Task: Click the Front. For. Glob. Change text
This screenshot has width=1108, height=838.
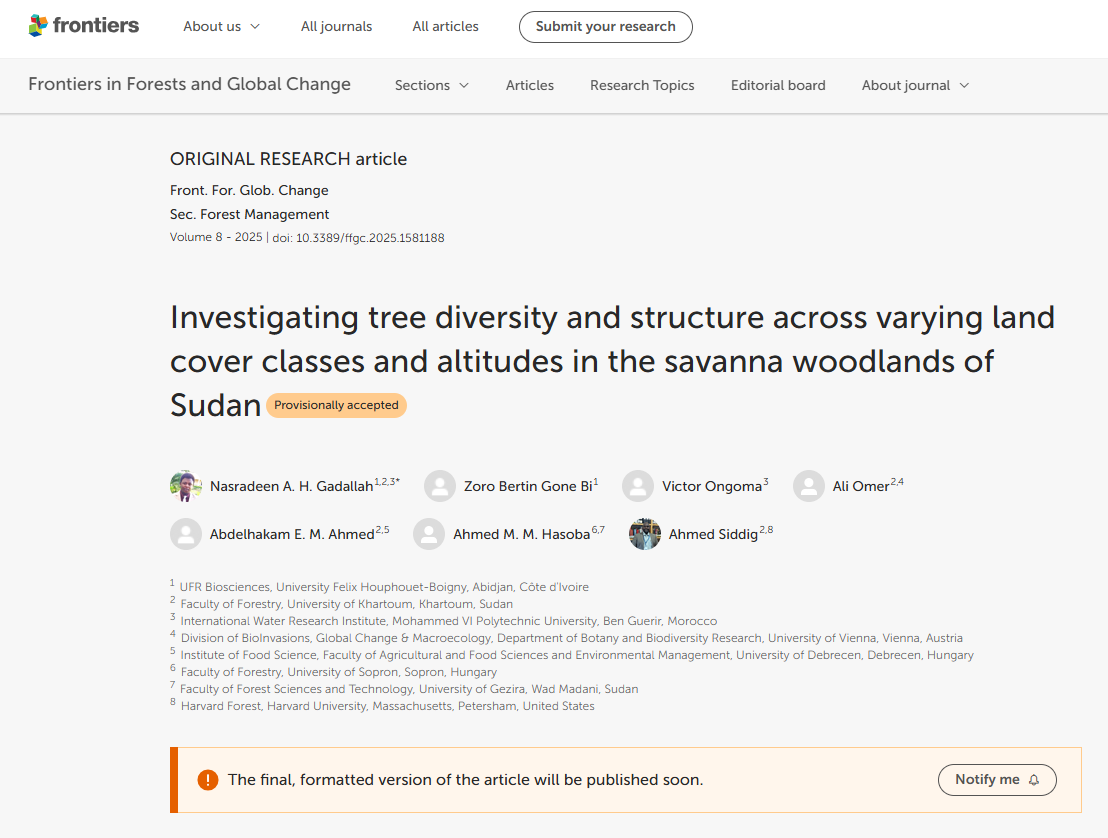Action: pyautogui.click(x=249, y=190)
